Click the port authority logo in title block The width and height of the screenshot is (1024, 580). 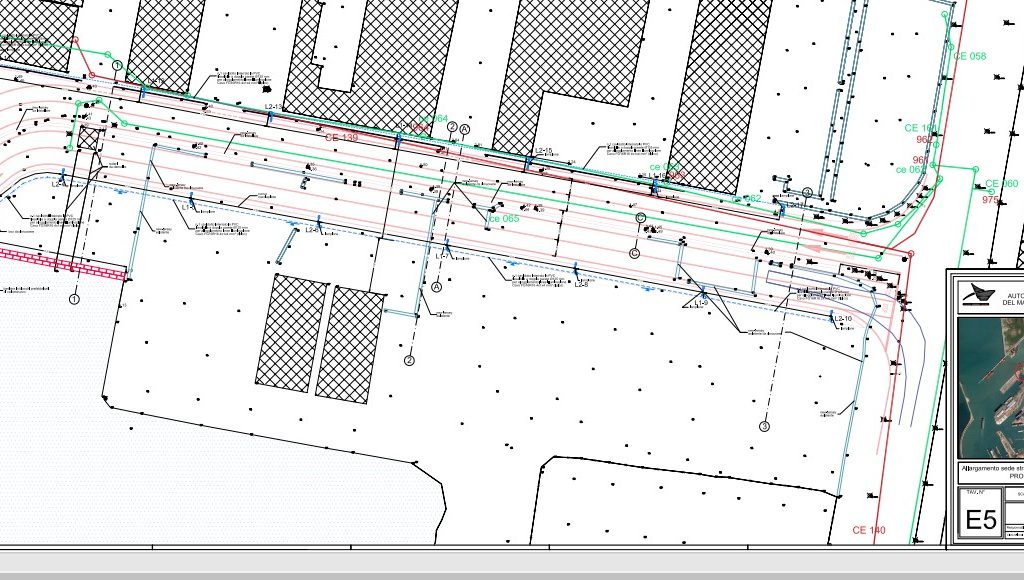pos(976,293)
